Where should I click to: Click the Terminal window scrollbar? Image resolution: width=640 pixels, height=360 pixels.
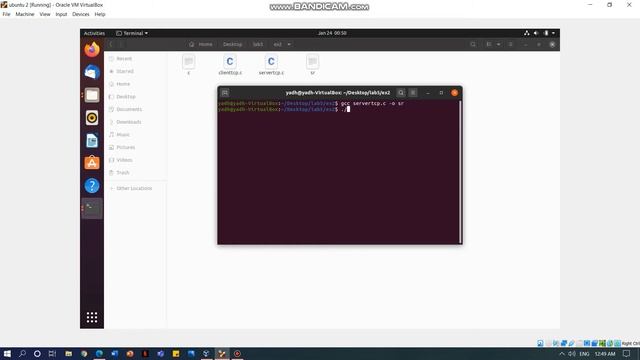coord(460,172)
